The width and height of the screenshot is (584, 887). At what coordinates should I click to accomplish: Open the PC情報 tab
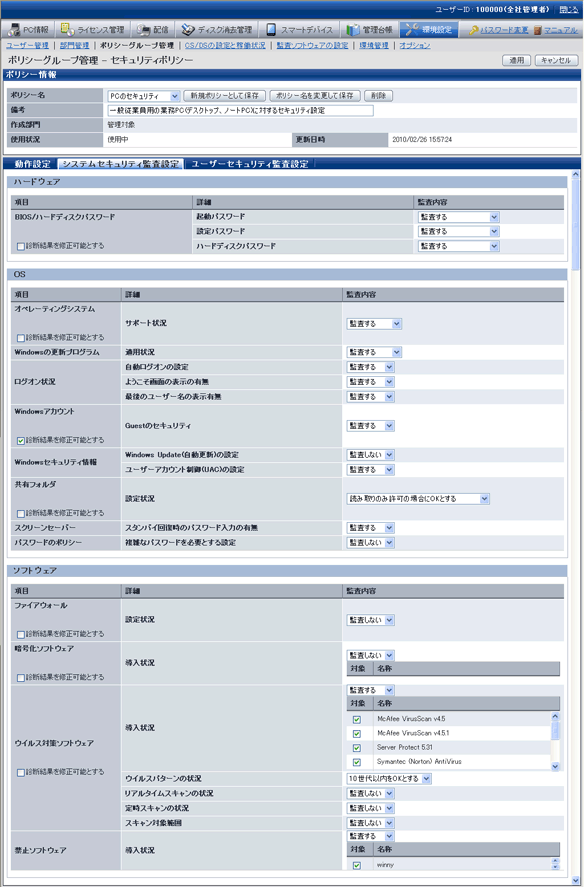pos(28,29)
